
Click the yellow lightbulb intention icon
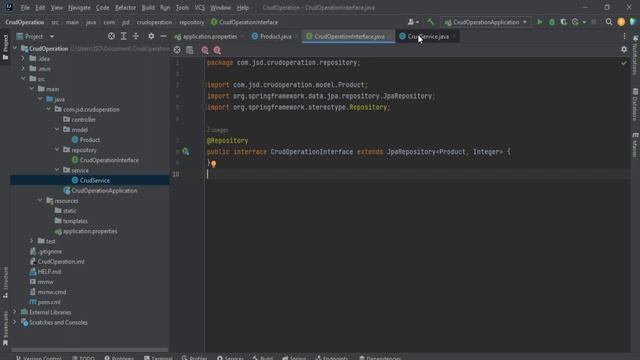213,164
